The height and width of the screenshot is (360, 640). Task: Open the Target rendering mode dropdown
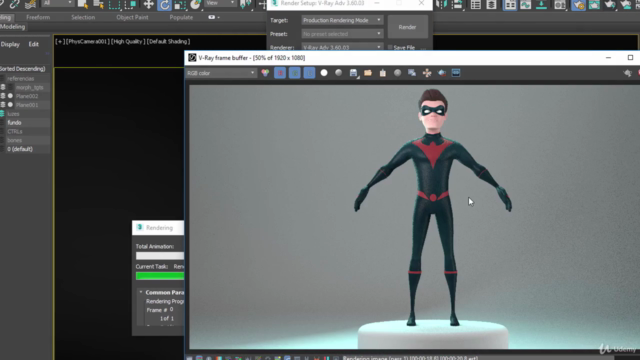tap(342, 20)
